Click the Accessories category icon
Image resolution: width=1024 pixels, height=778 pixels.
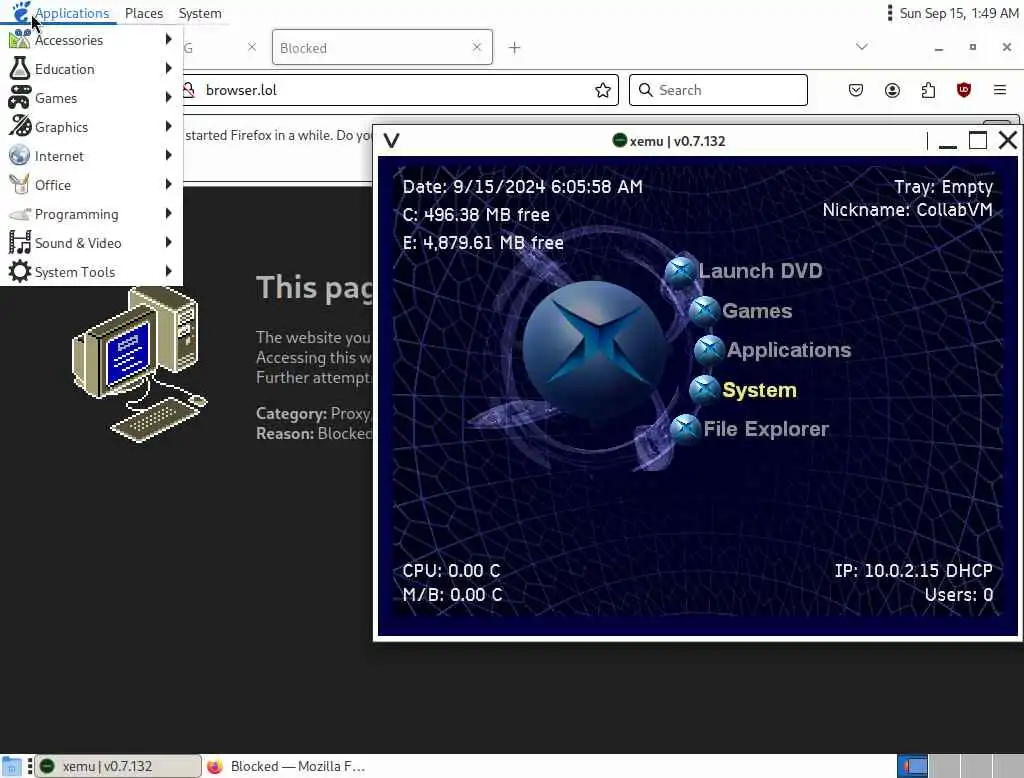pos(20,40)
